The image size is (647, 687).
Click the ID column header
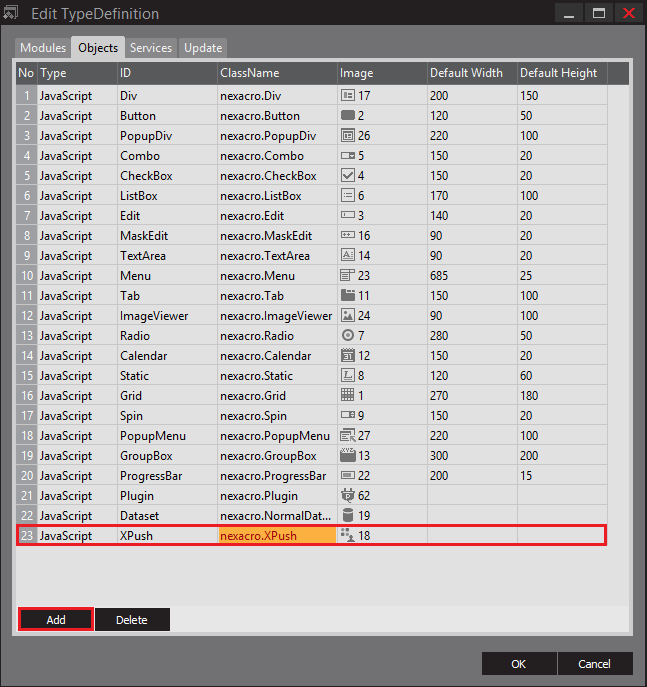(x=167, y=73)
